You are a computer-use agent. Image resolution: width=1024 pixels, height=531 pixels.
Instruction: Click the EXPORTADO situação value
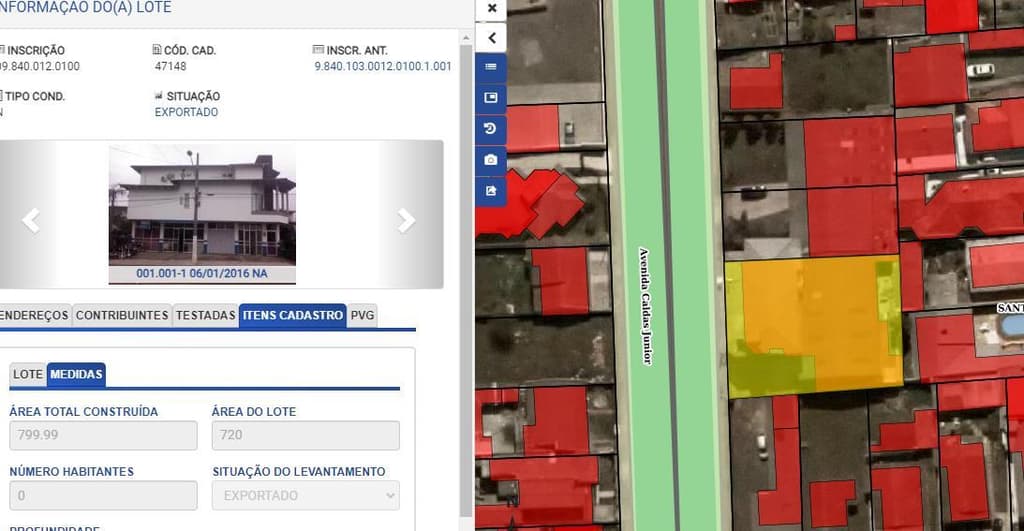[x=186, y=112]
